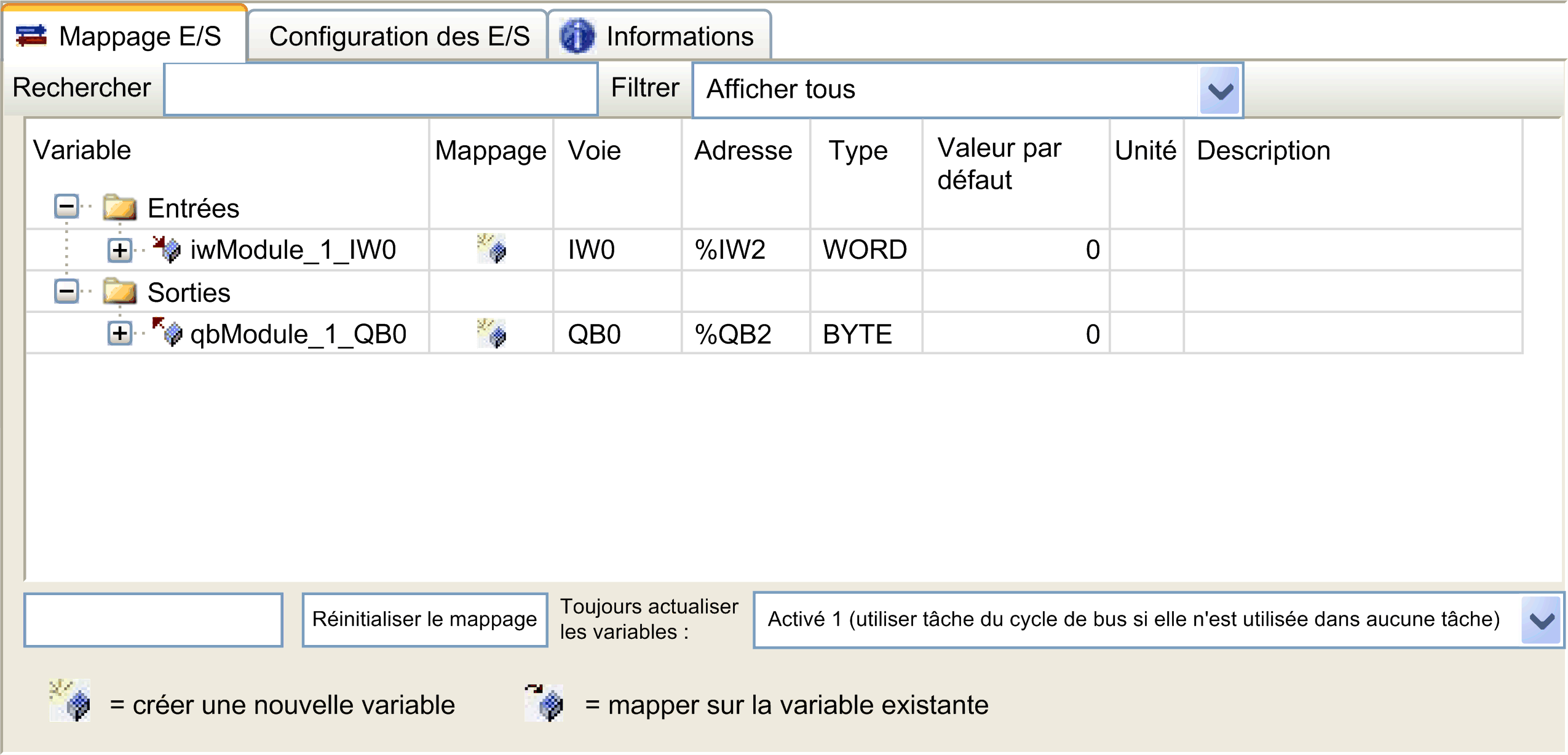Click Réinitialiser le mappage button
This screenshot has height=755, width=1568.
(x=425, y=620)
